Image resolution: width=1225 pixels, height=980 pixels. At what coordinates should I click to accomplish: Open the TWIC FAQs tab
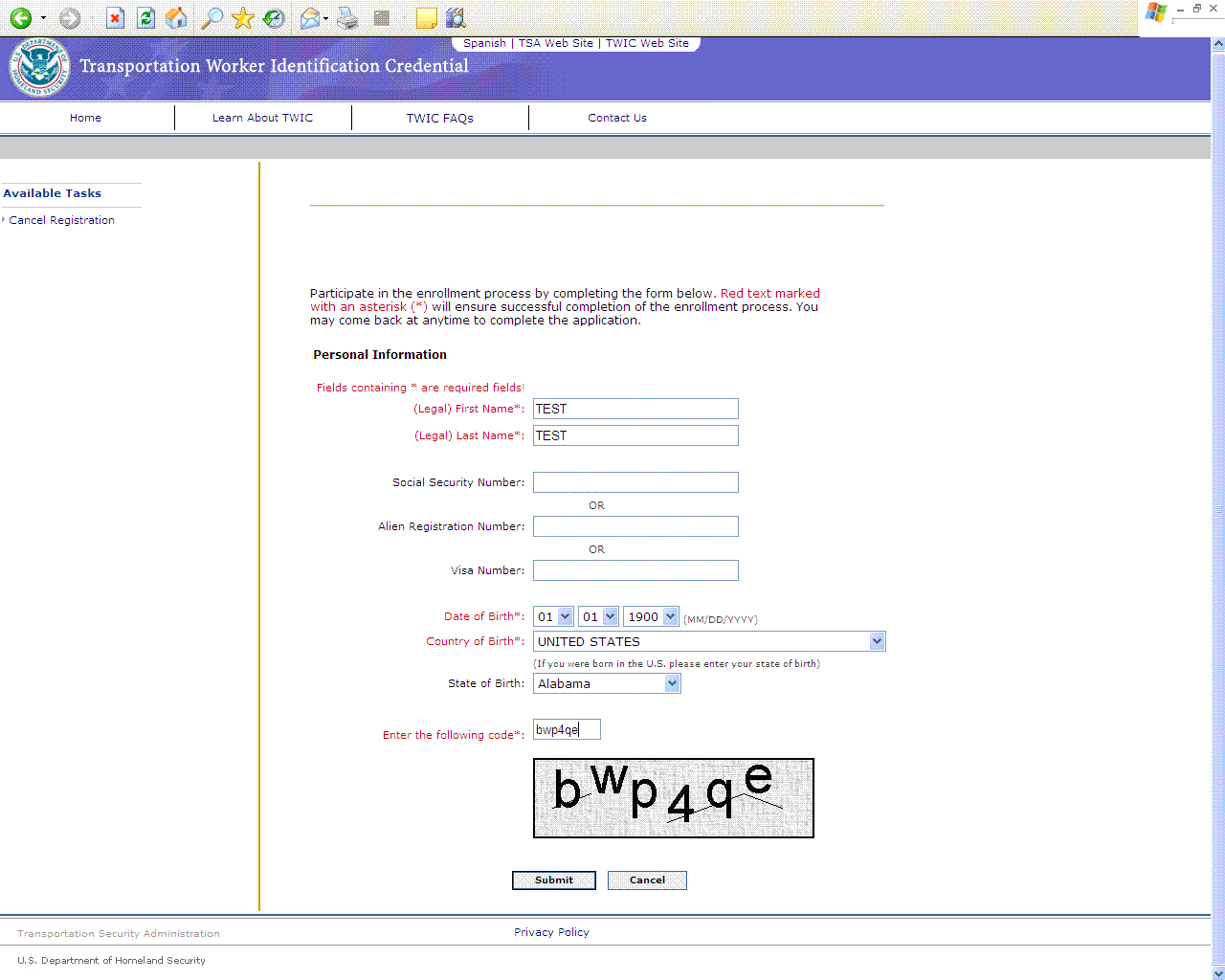tap(439, 118)
